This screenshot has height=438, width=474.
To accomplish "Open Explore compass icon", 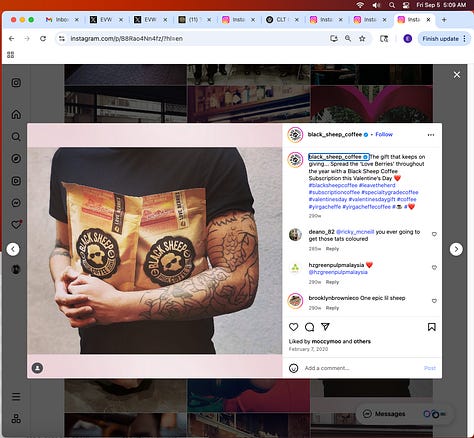I will coord(16,159).
